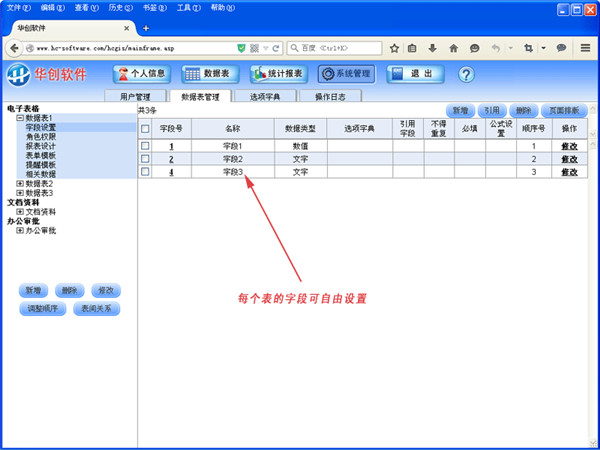Image resolution: width=600 pixels, height=450 pixels.
Task: Select 角色权限 in the left tree
Action: [x=41, y=137]
